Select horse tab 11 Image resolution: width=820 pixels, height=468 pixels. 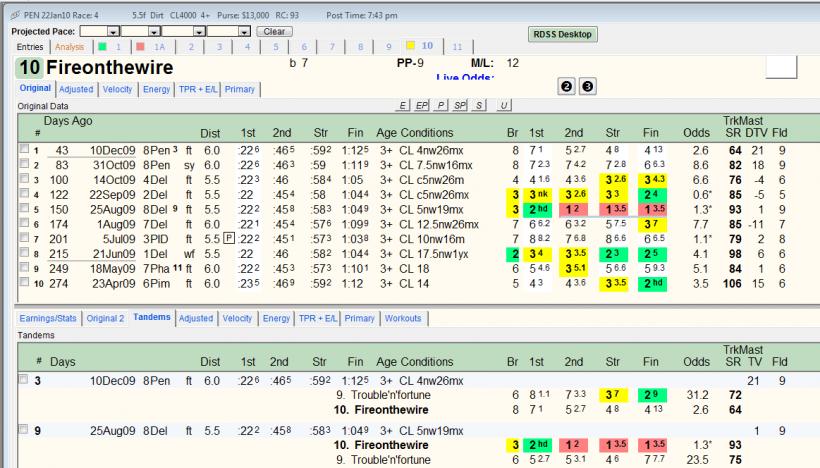coord(458,47)
